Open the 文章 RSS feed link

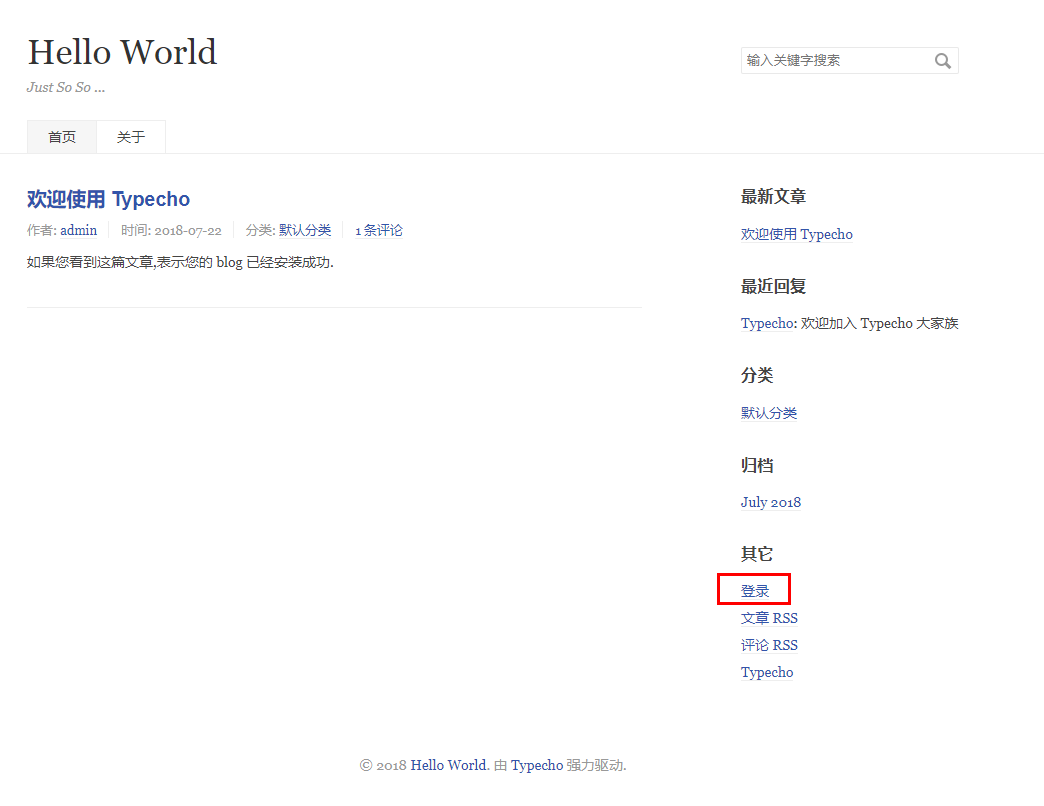click(769, 618)
